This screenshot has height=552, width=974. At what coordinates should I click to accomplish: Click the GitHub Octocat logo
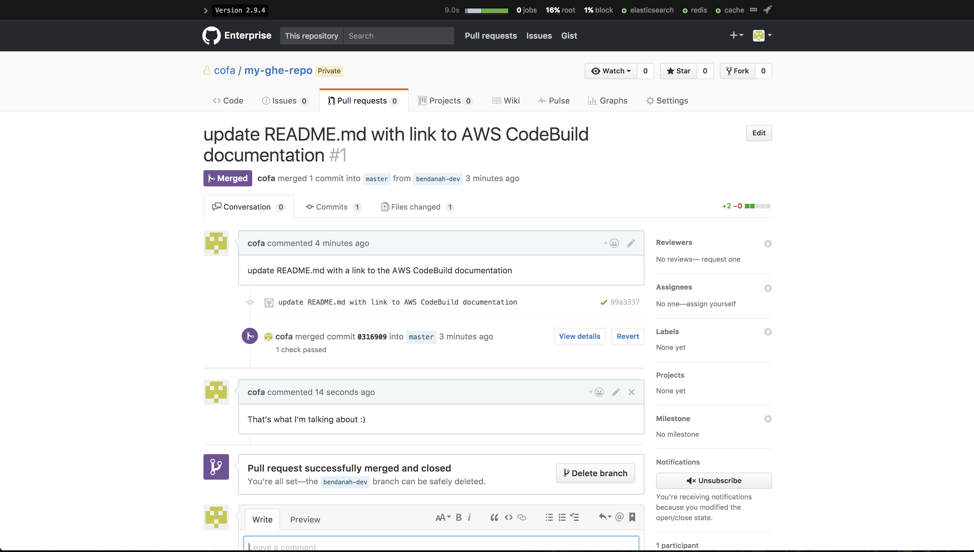point(211,35)
